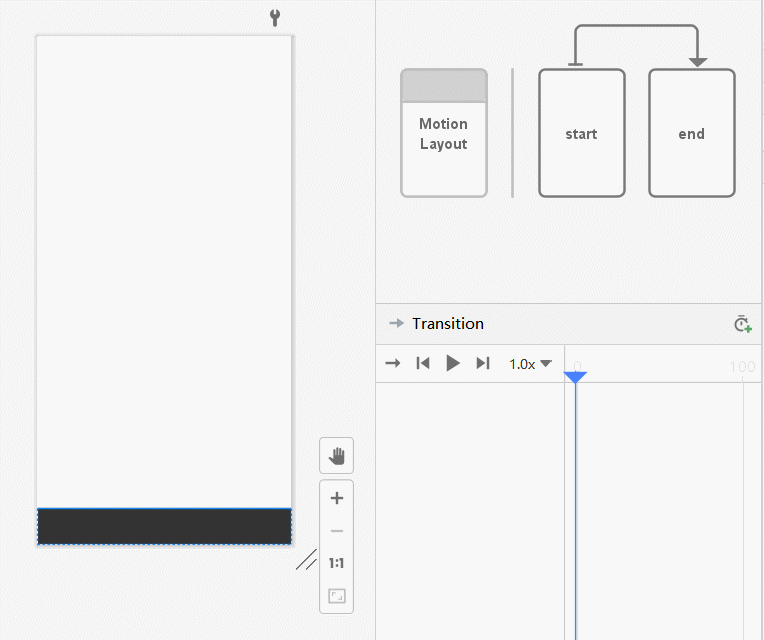Jump to the end of the animation

click(483, 364)
